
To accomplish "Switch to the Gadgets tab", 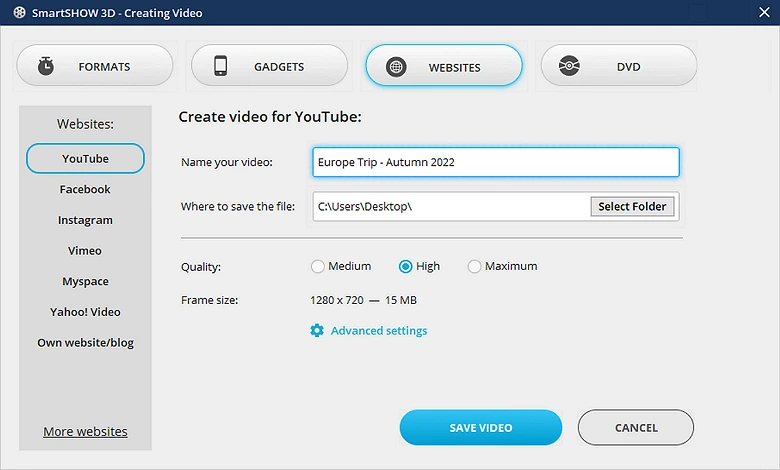I will click(269, 66).
